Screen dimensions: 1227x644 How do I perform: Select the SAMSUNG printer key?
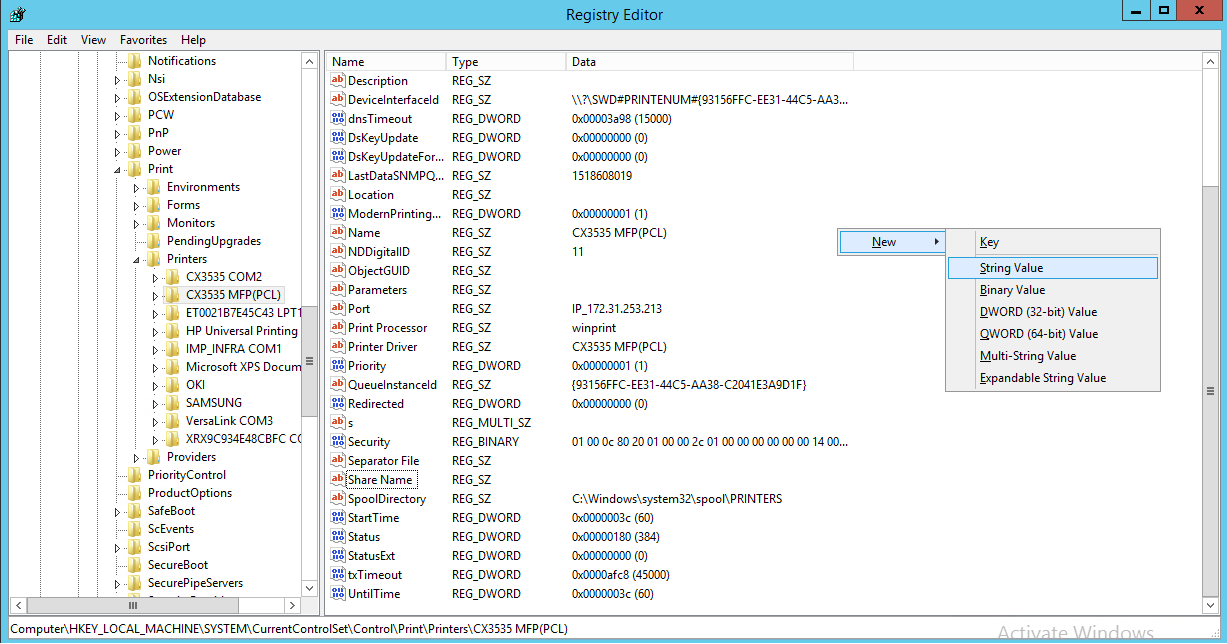213,403
